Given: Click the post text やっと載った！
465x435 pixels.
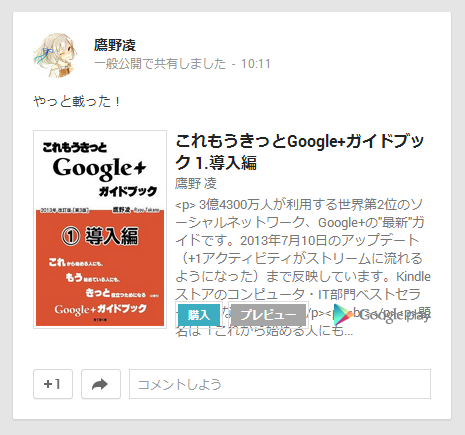Looking at the screenshot, I should tap(77, 101).
